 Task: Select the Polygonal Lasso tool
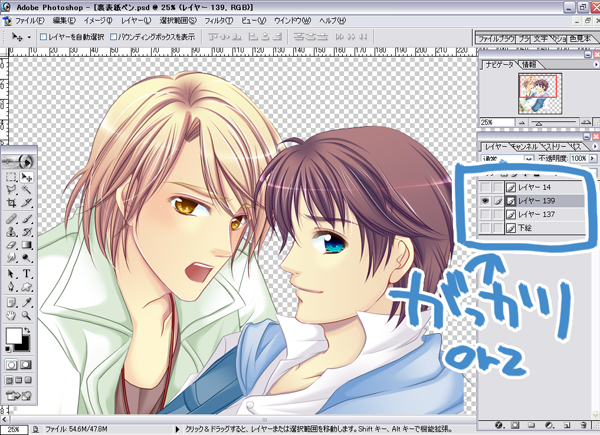coord(11,189)
